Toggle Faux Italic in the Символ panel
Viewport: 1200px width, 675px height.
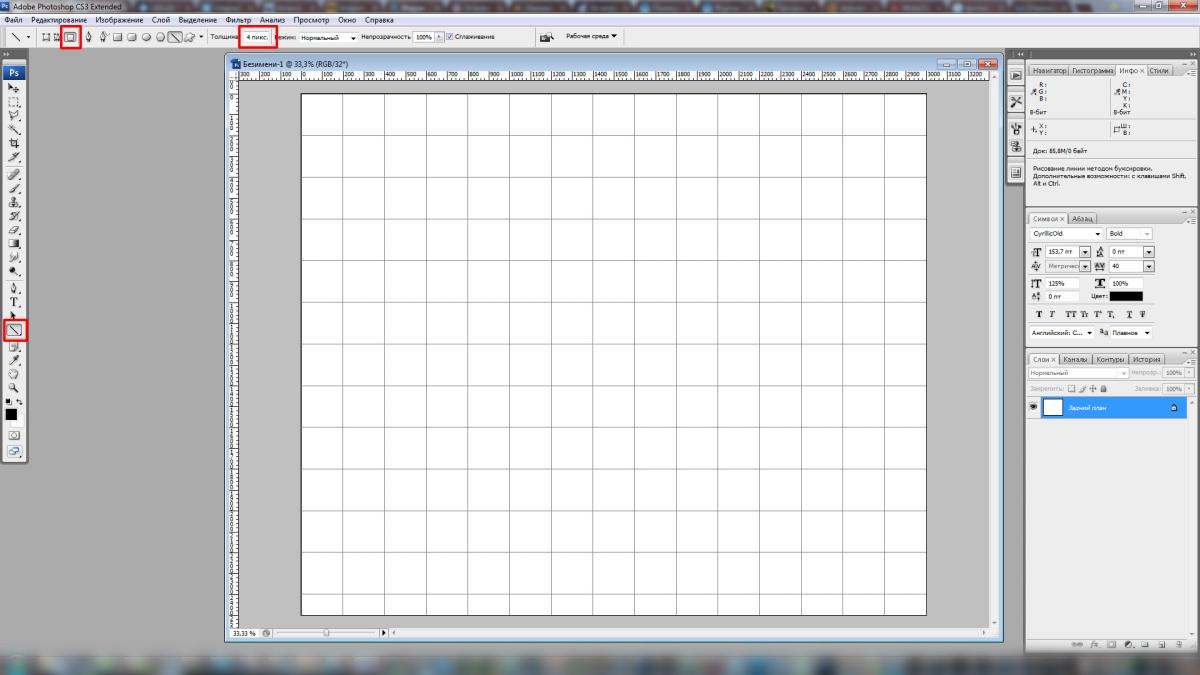tap(1052, 314)
